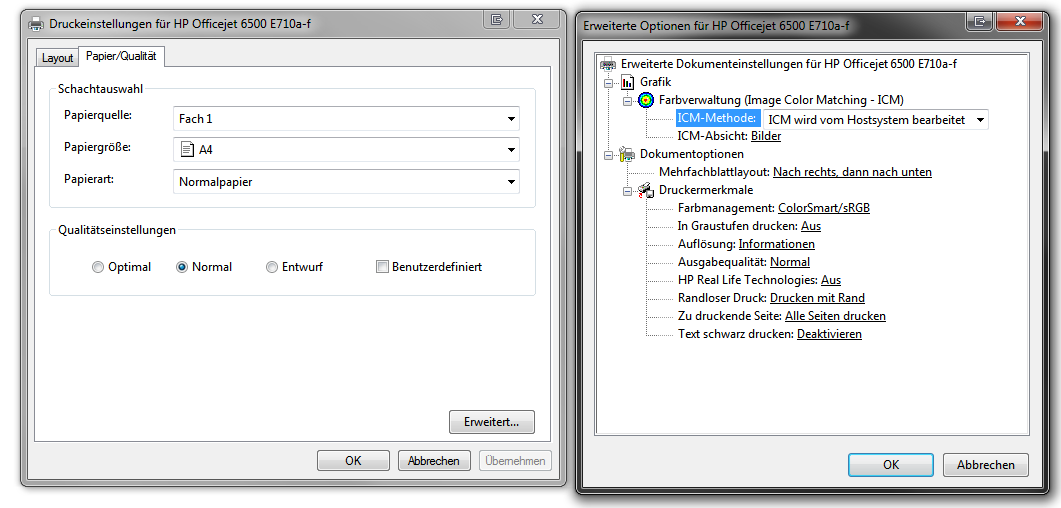Image resolution: width=1061 pixels, height=508 pixels.
Task: Click the In Graustufen drucken value Aus
Action: tap(811, 226)
